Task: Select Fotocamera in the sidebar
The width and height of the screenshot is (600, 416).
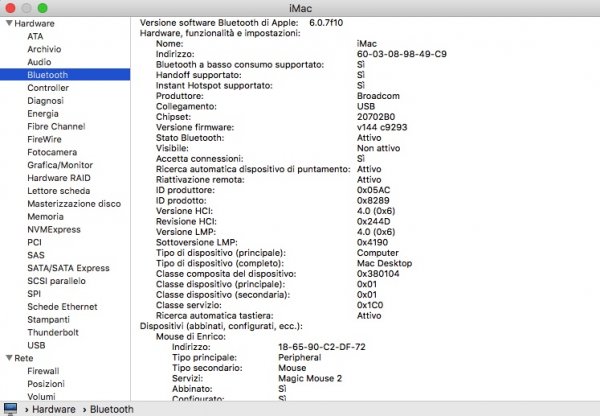Action: (x=52, y=152)
